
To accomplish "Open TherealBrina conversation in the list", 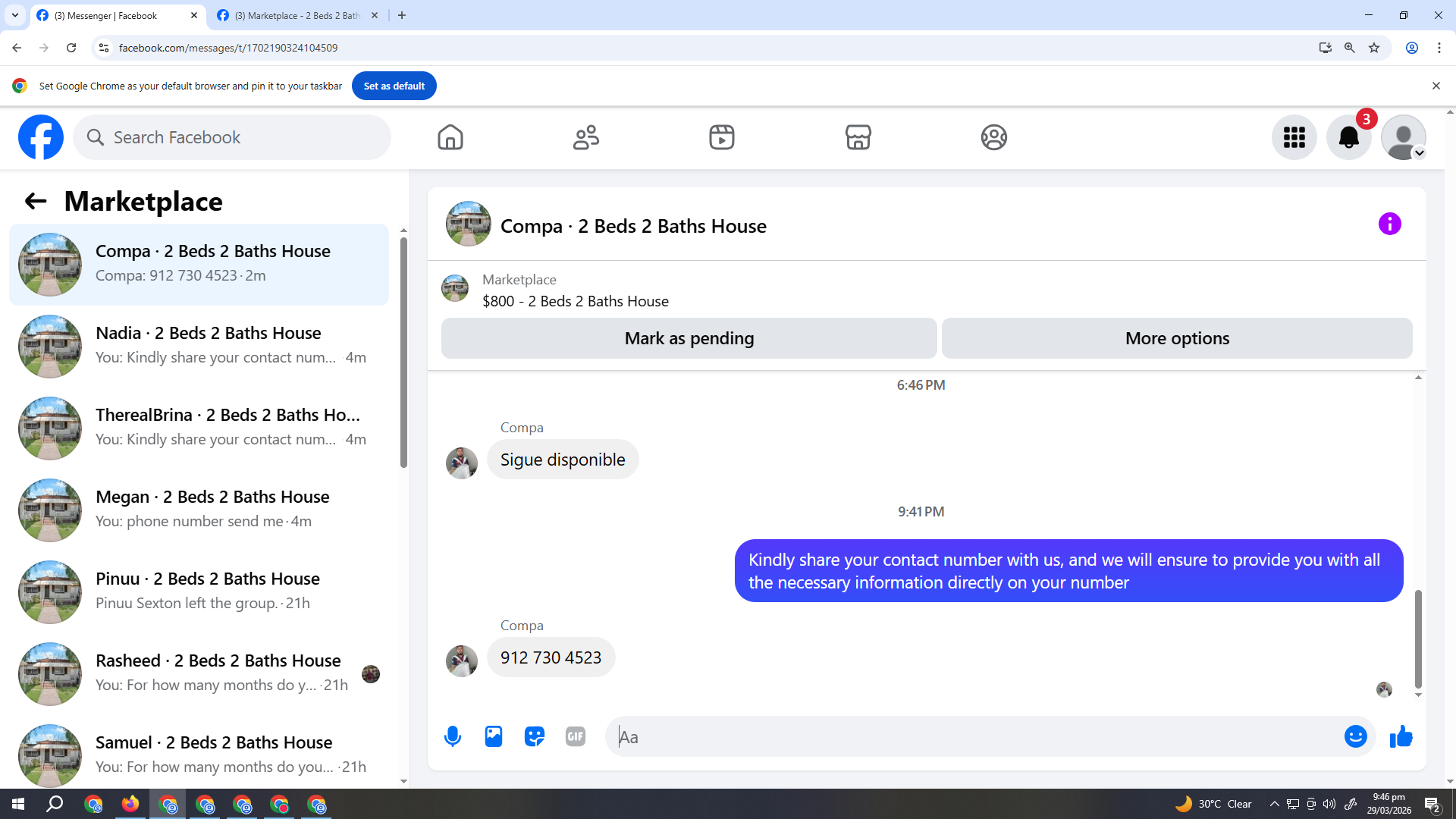I will pyautogui.click(x=199, y=428).
